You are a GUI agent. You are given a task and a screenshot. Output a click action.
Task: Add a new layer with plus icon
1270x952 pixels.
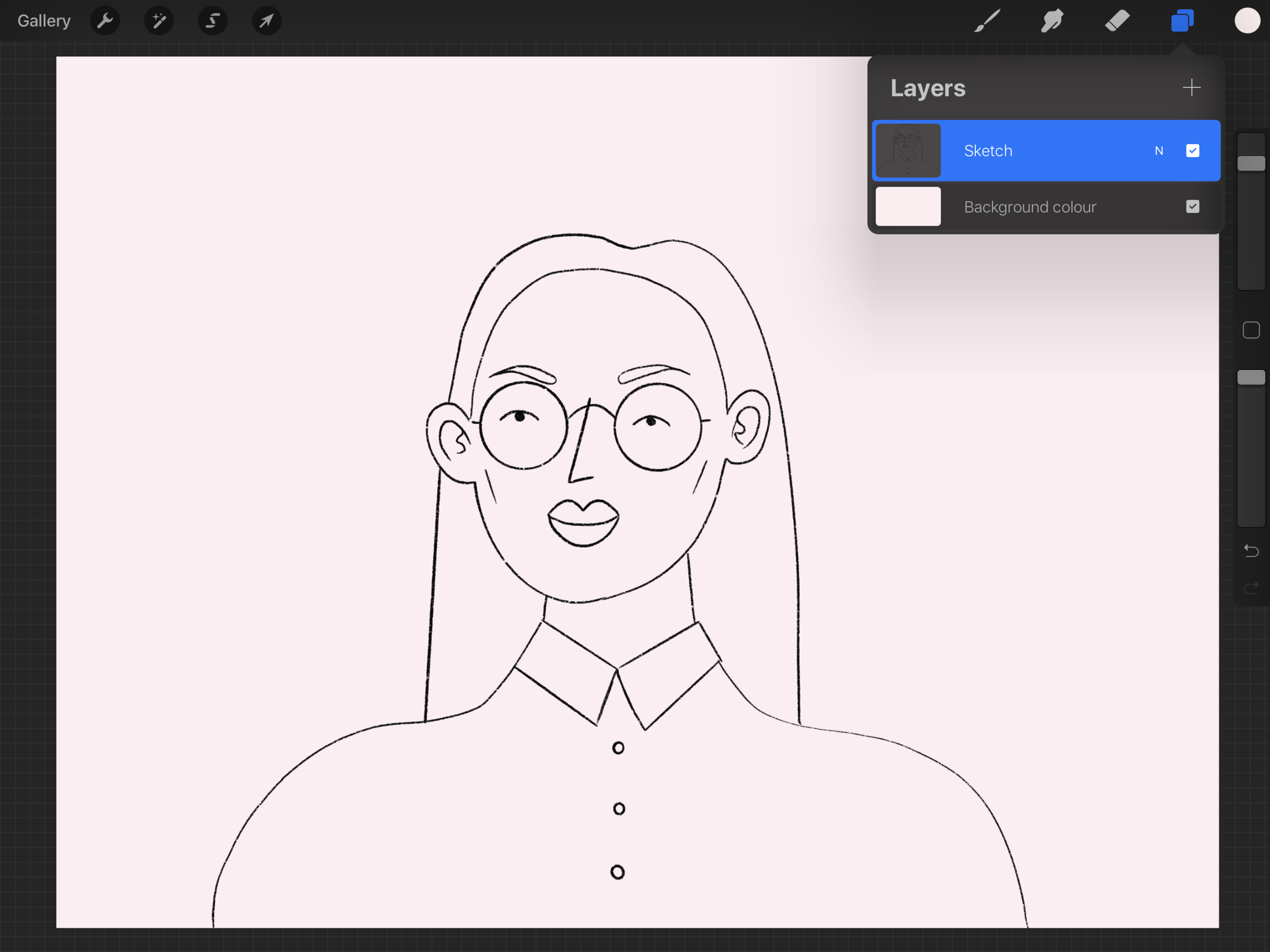pos(1191,88)
